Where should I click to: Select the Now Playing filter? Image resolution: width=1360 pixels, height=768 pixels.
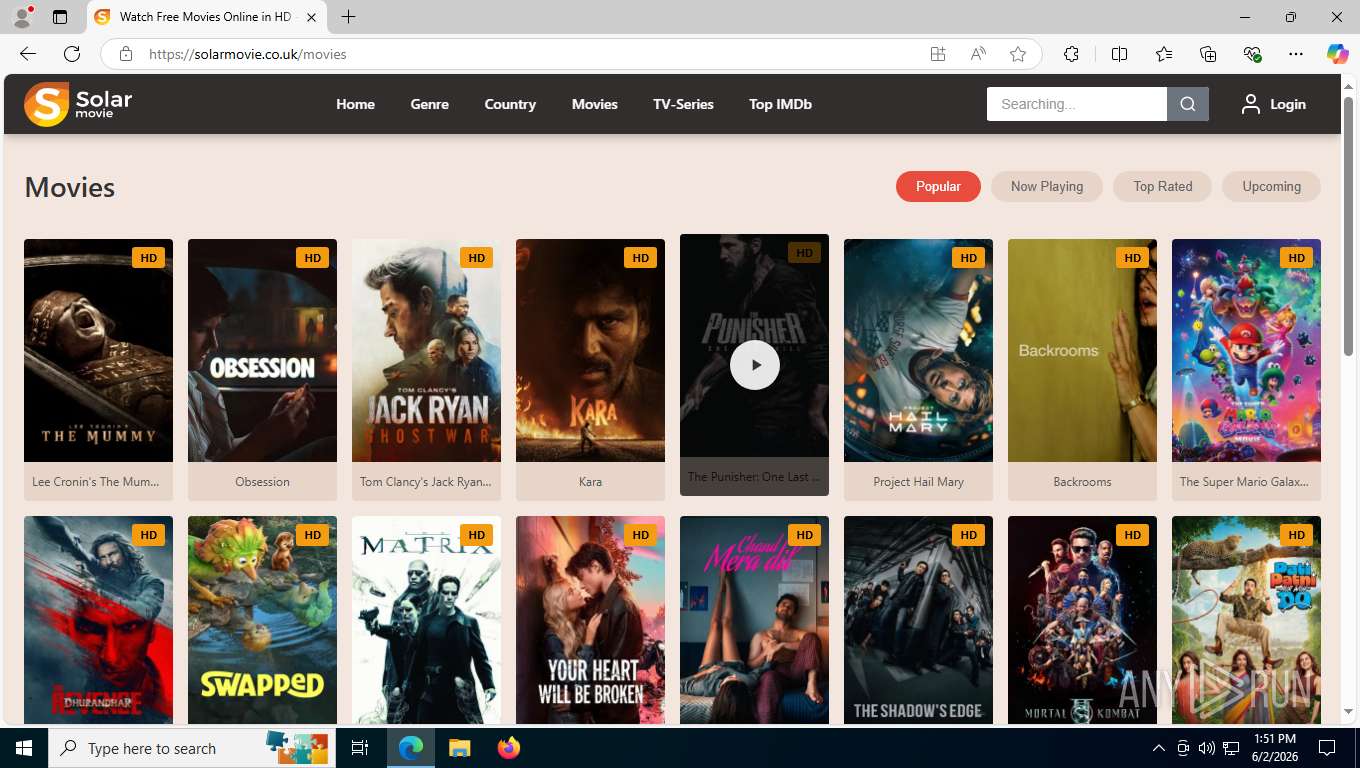1047,186
